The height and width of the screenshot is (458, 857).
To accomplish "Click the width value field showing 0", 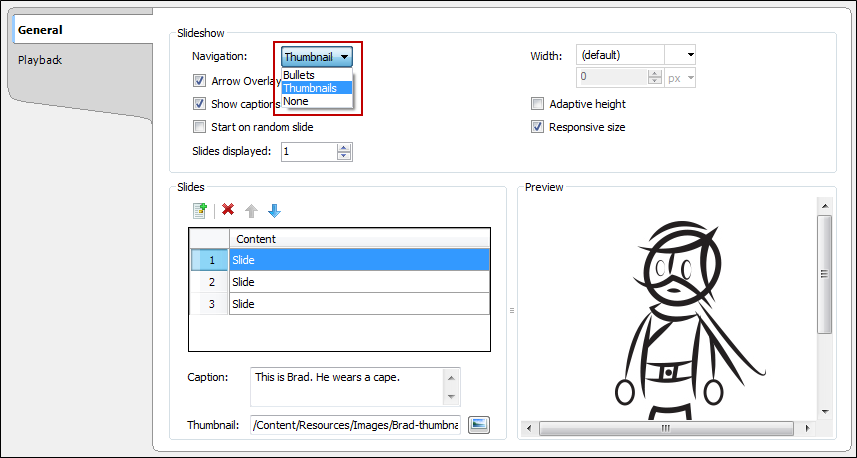I will click(x=612, y=78).
